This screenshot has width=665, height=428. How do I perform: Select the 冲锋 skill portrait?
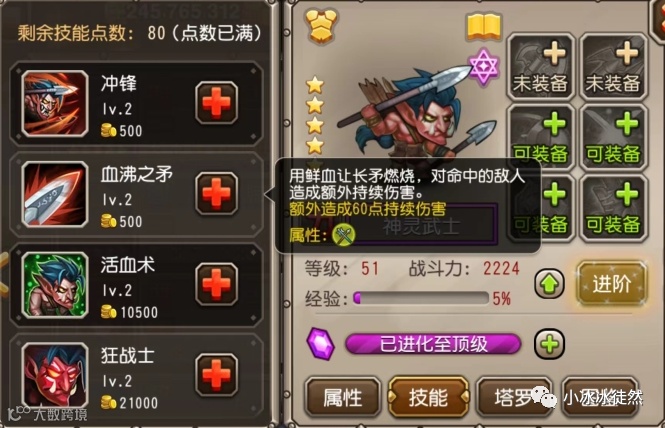click(55, 103)
